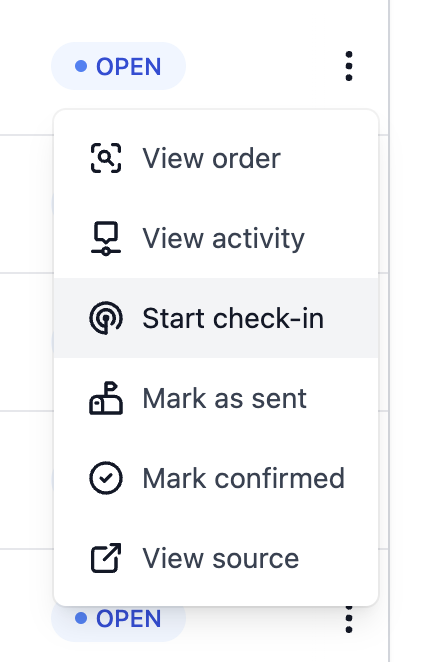Choose the highlighted Start check-in label
The image size is (428, 662).
tap(233, 318)
